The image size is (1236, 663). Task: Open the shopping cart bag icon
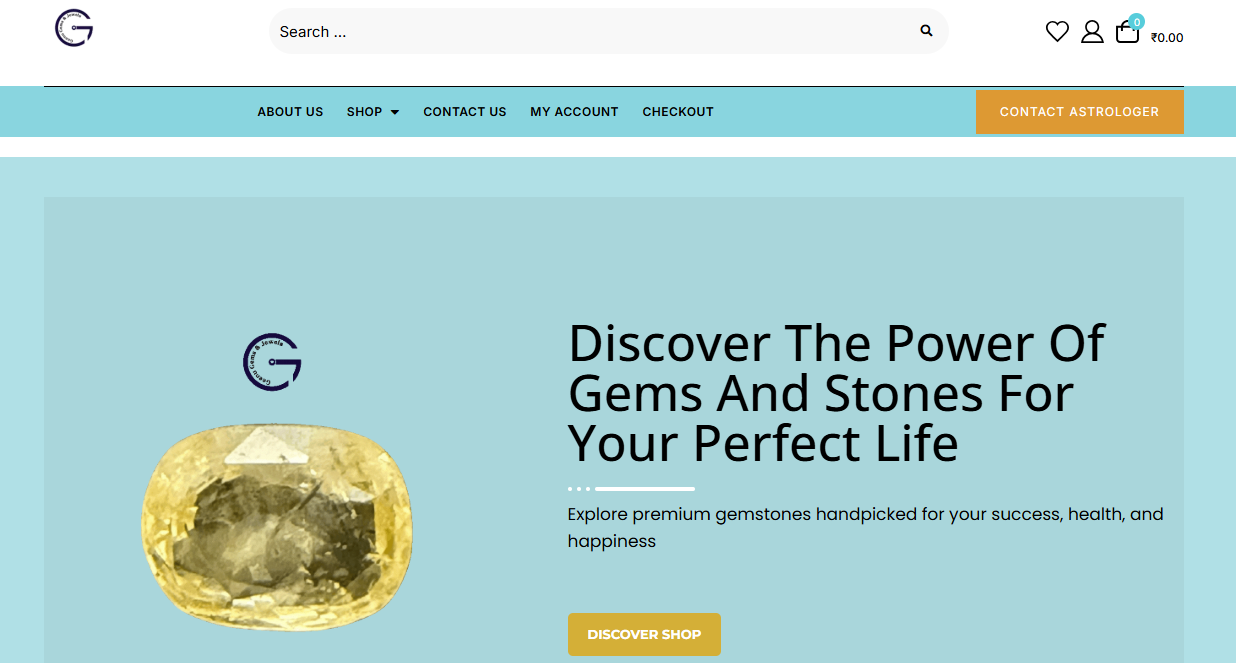click(1127, 33)
